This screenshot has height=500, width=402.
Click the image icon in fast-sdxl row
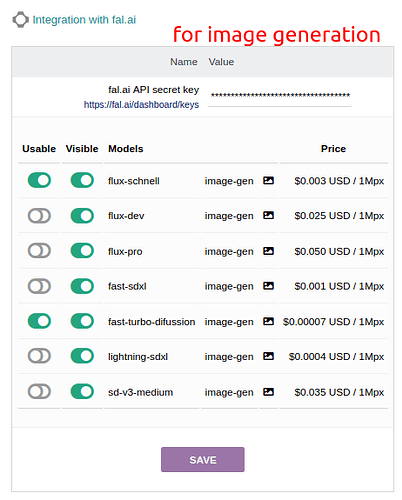click(268, 286)
